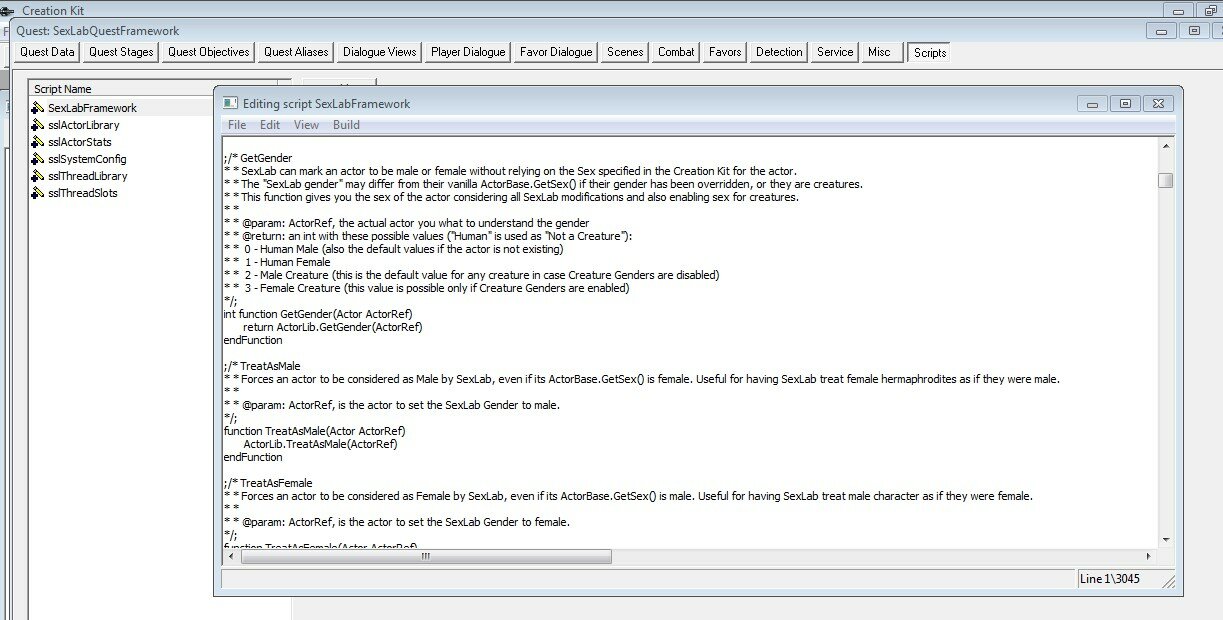The height and width of the screenshot is (620, 1223).
Task: Open the Build menu in script editor
Action: [346, 125]
